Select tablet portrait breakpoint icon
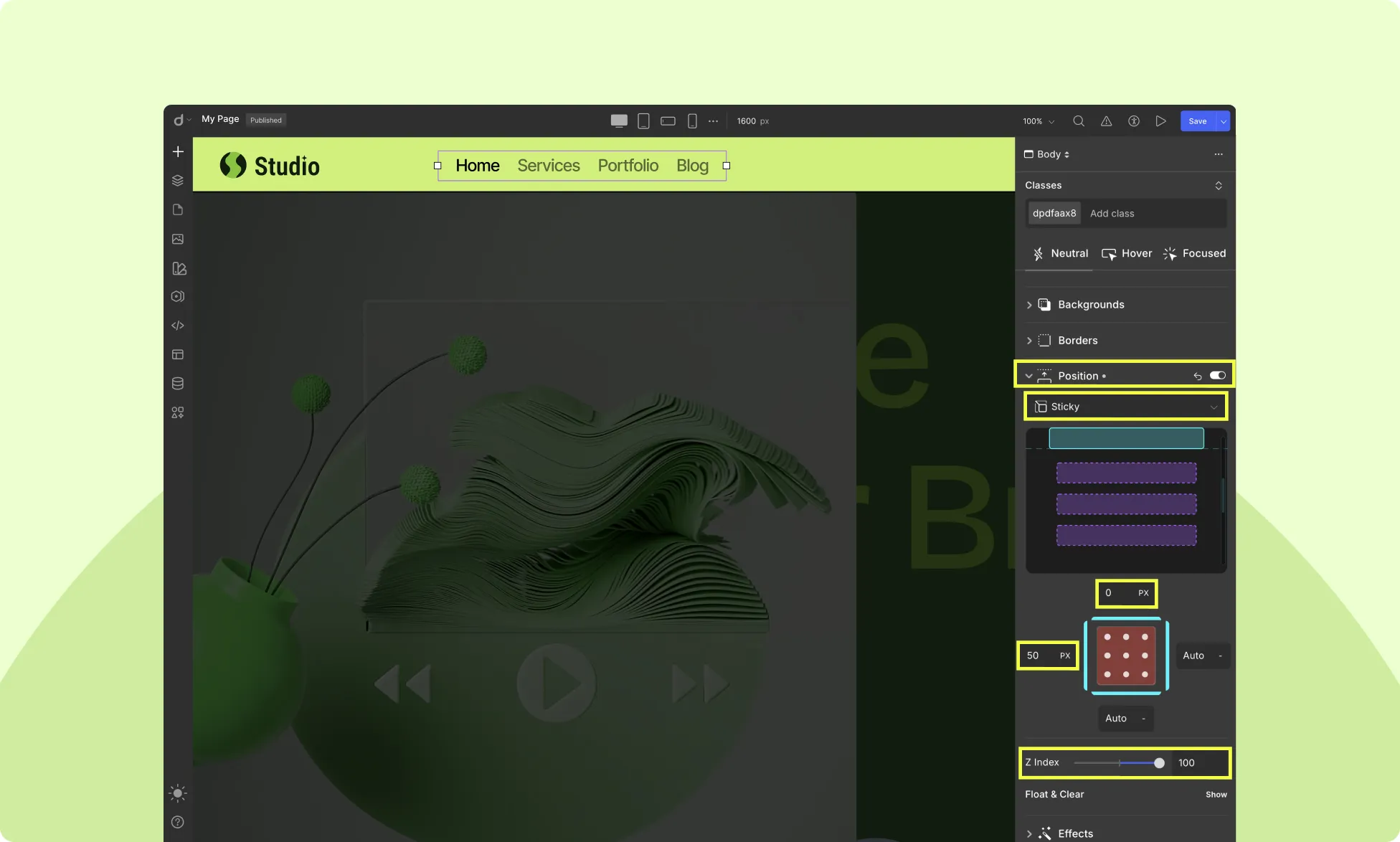This screenshot has height=842, width=1400. click(644, 121)
